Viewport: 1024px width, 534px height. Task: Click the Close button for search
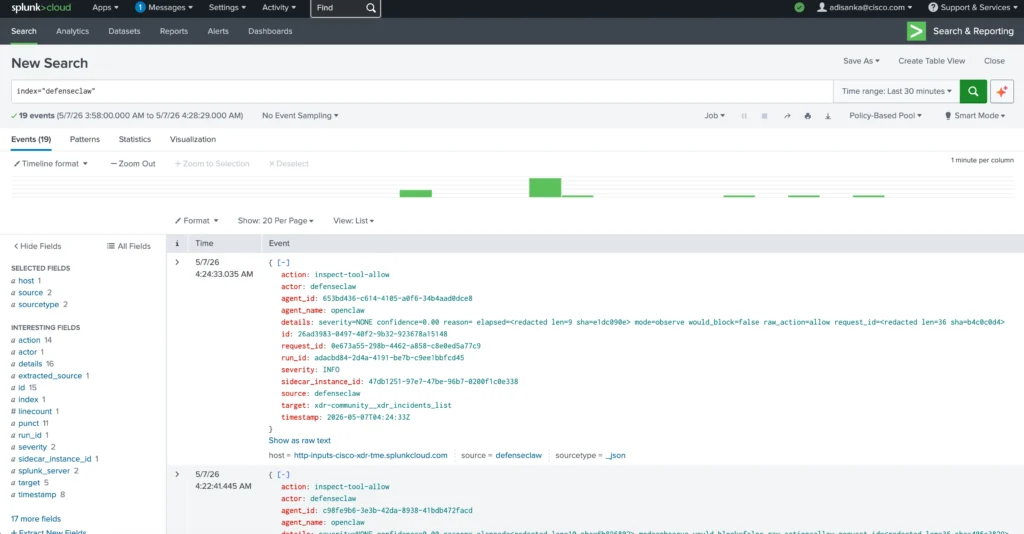click(x=994, y=61)
